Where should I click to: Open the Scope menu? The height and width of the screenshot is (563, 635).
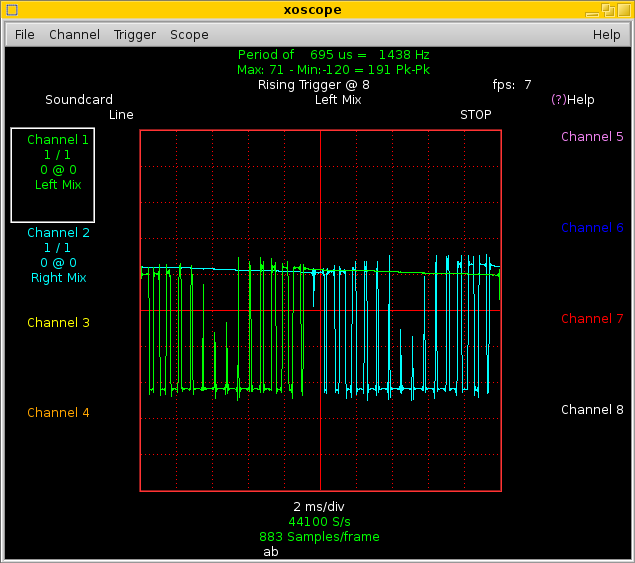click(x=189, y=35)
